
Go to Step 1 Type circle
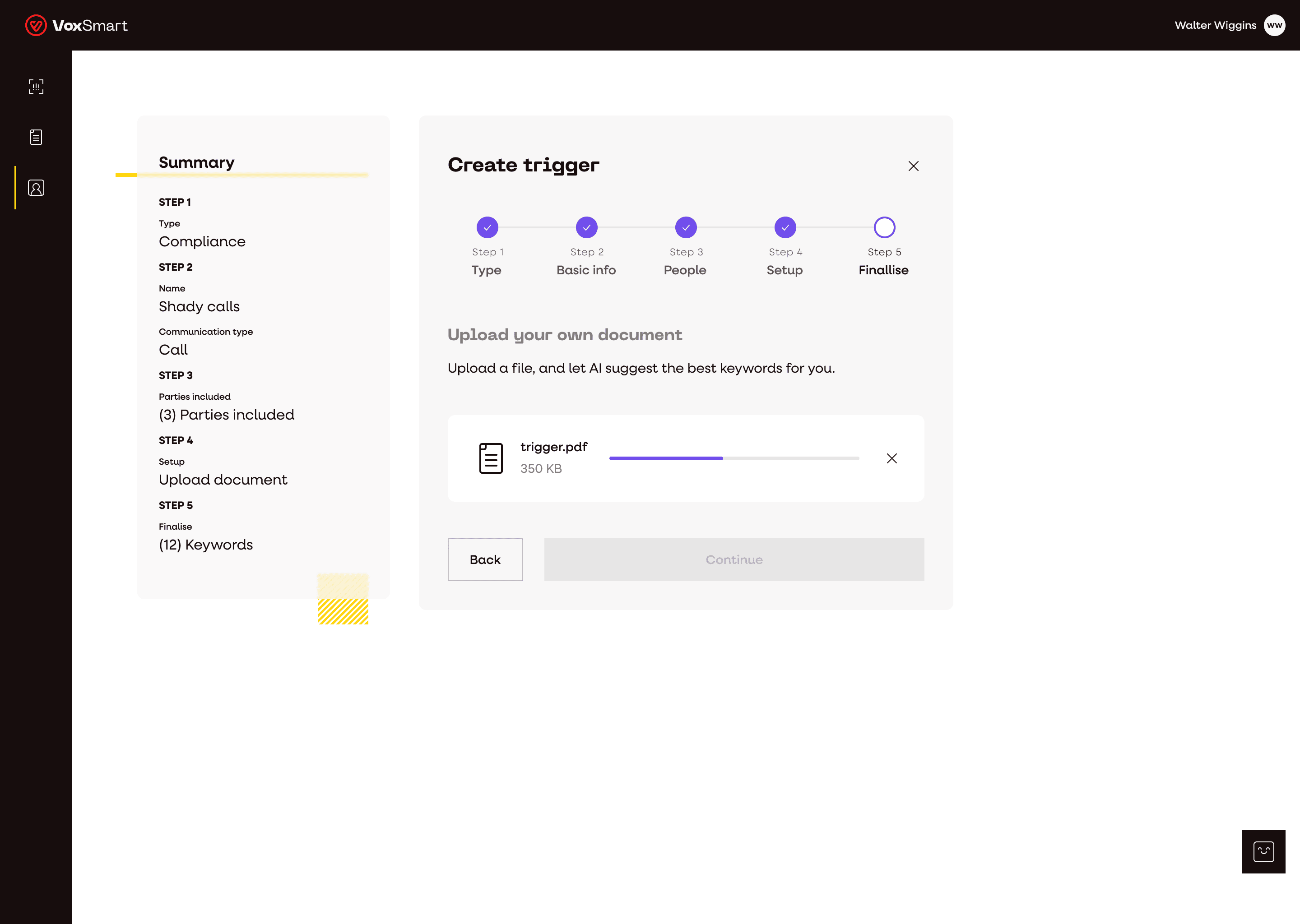point(487,227)
